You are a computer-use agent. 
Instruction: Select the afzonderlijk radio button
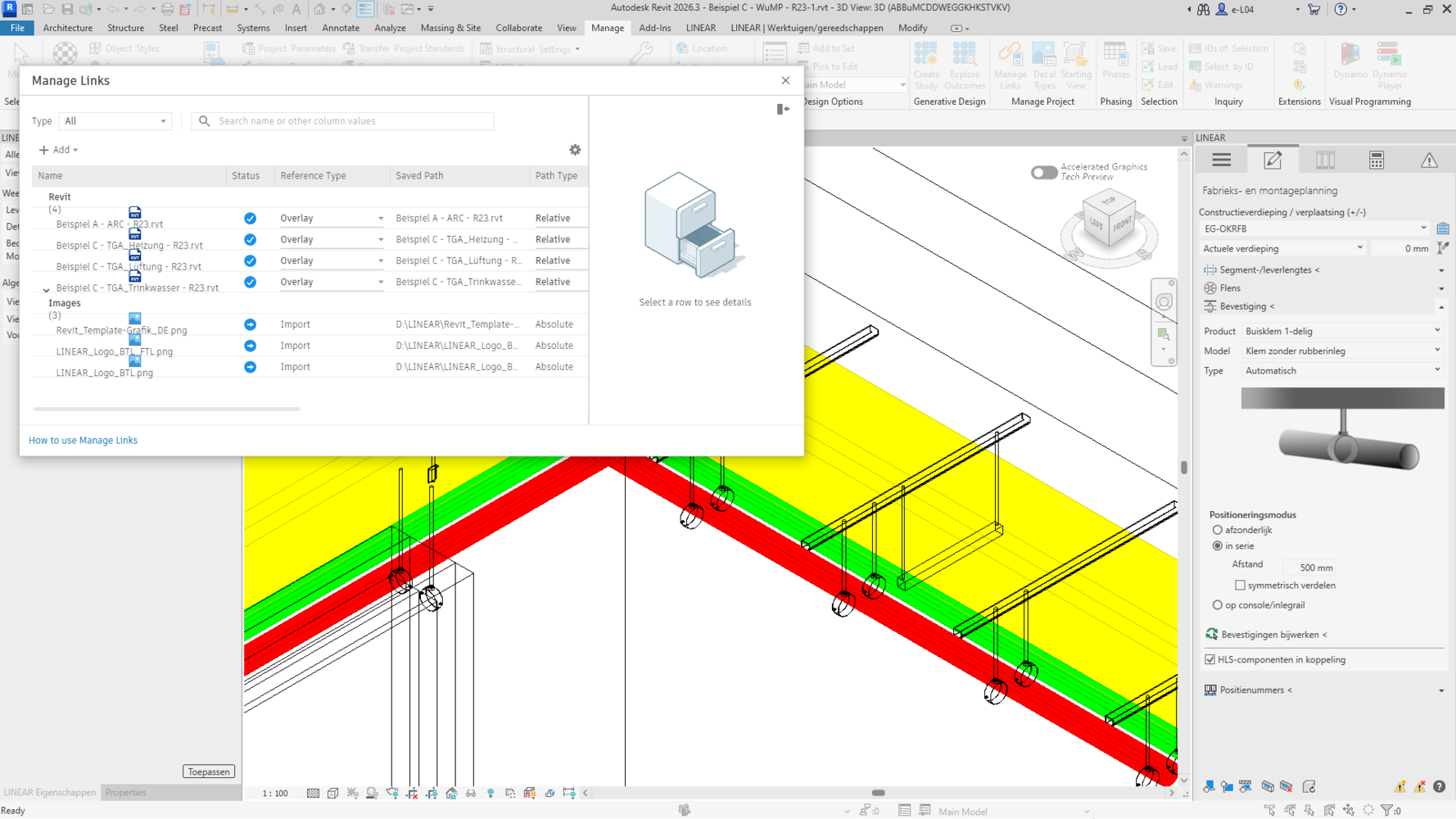(1218, 531)
